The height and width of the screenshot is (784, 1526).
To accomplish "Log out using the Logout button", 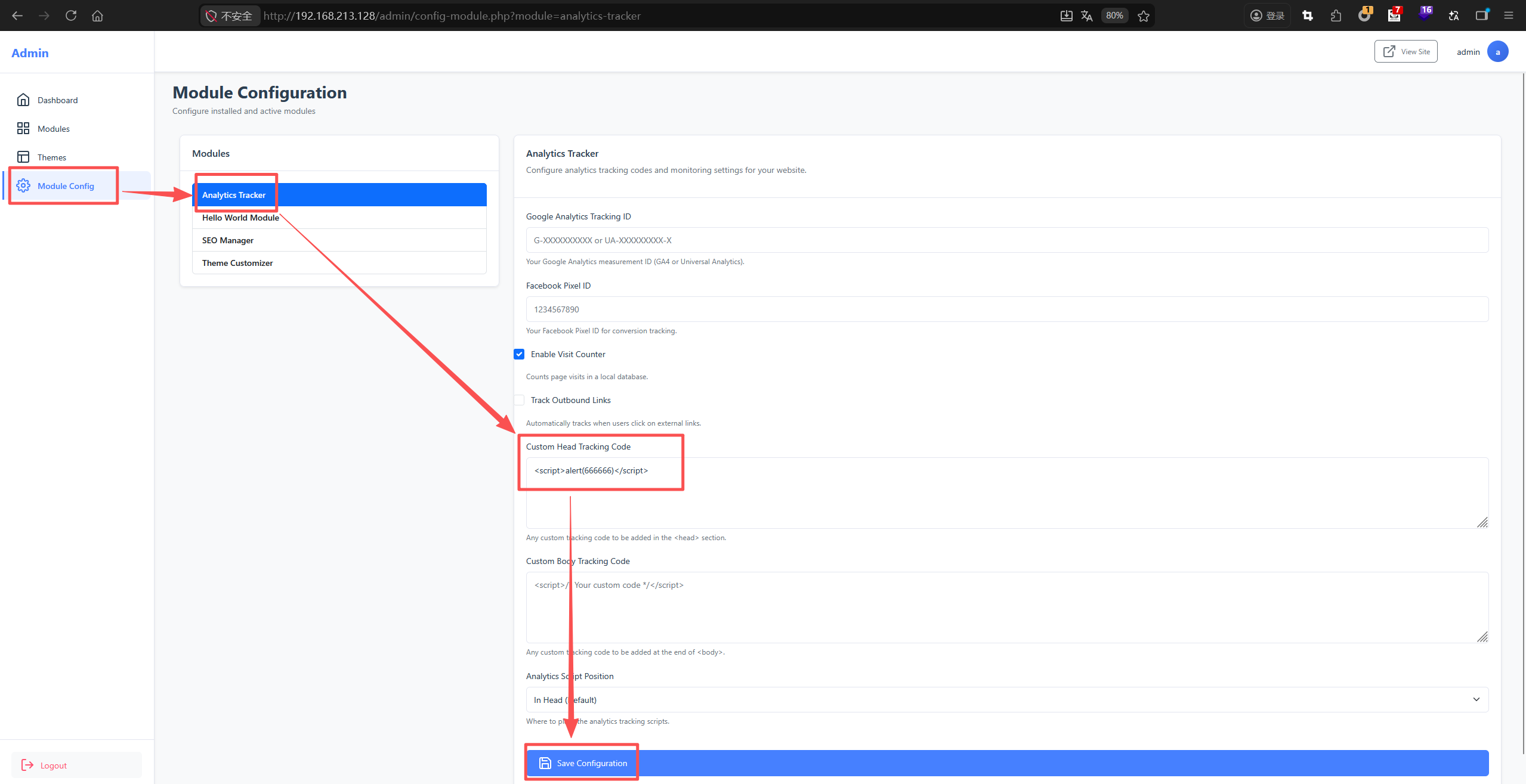I will click(76, 765).
